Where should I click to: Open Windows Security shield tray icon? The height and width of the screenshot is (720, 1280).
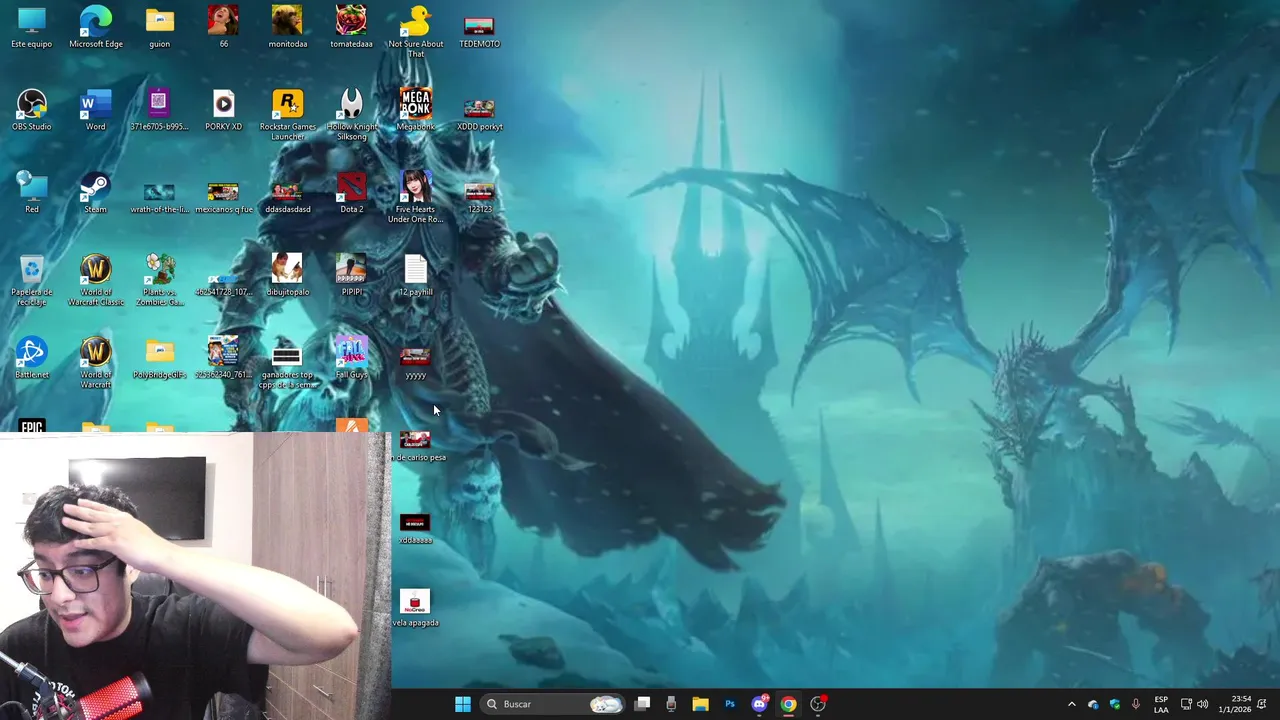tap(1114, 704)
